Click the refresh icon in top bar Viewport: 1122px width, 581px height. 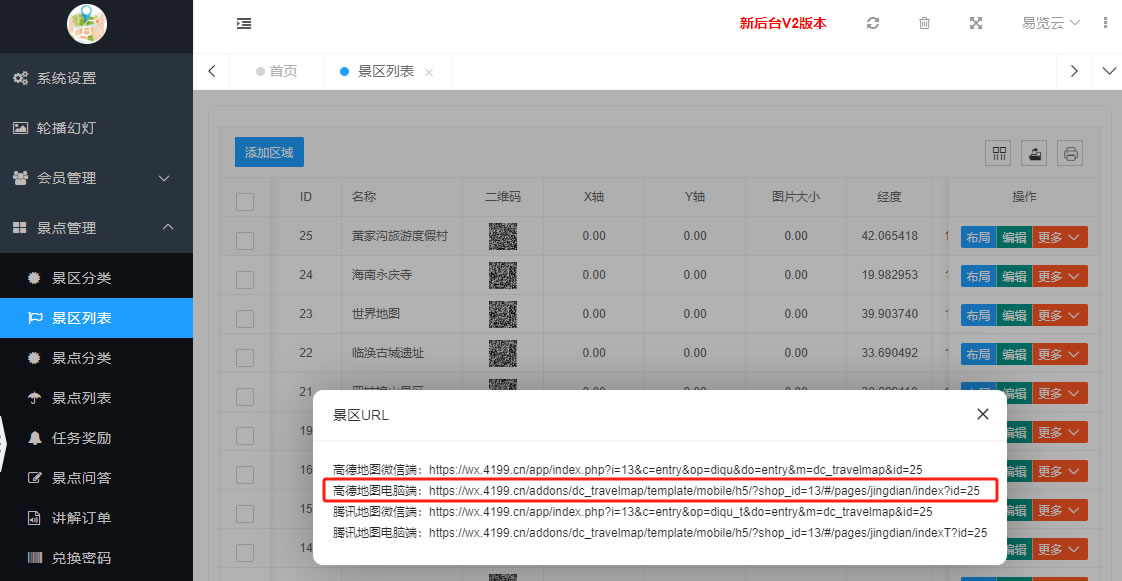coord(872,23)
